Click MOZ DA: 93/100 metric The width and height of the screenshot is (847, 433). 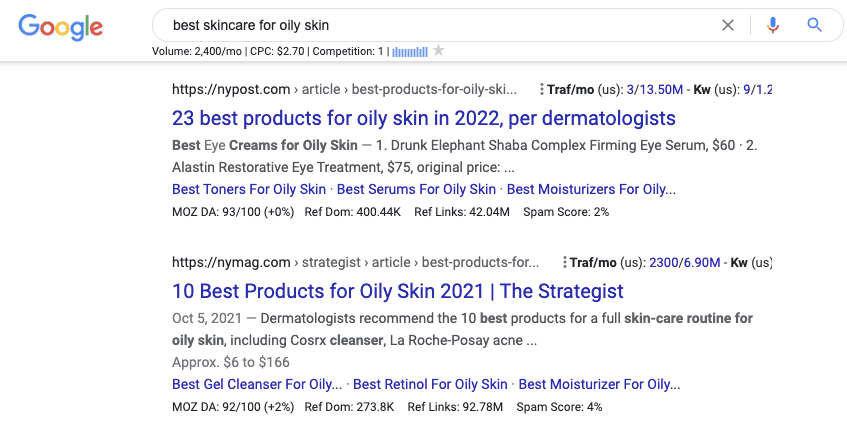(x=233, y=212)
